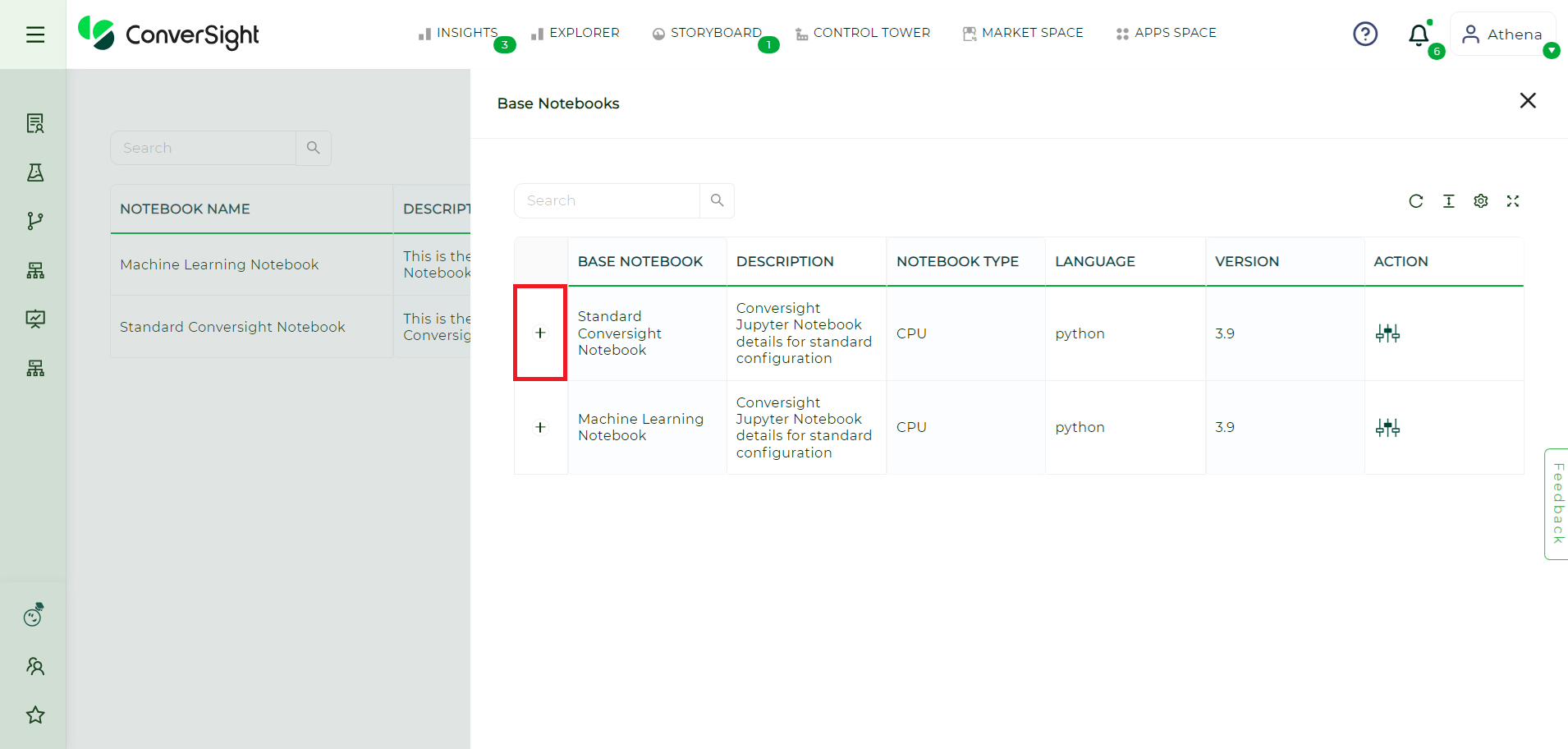Screen dimensions: 1568x749
Task: Click python language in Standard Conversight Notebook row
Action: click(1080, 333)
